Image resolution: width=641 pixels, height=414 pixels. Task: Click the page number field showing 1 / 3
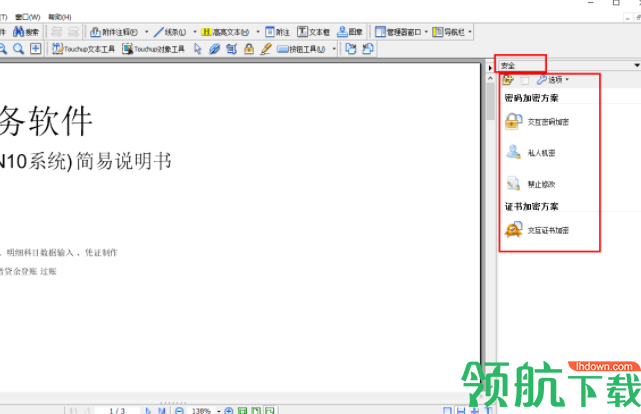[117, 410]
